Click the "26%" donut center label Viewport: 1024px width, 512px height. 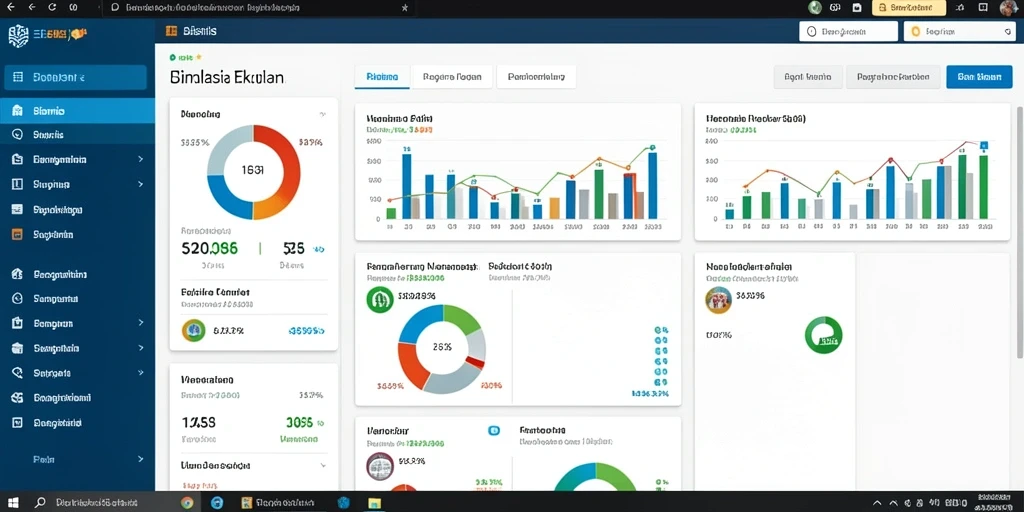tap(442, 347)
